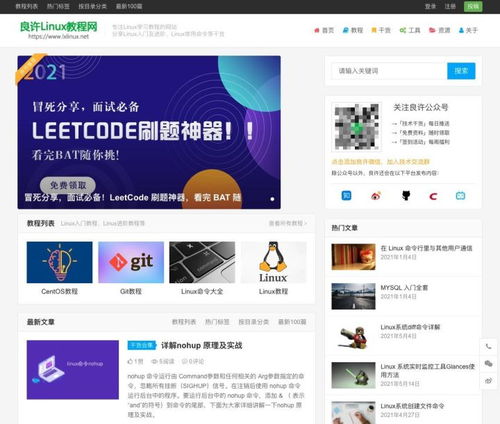Open the Linux教程 penguin thumbnail
The width and height of the screenshot is (500, 424).
coord(273,262)
